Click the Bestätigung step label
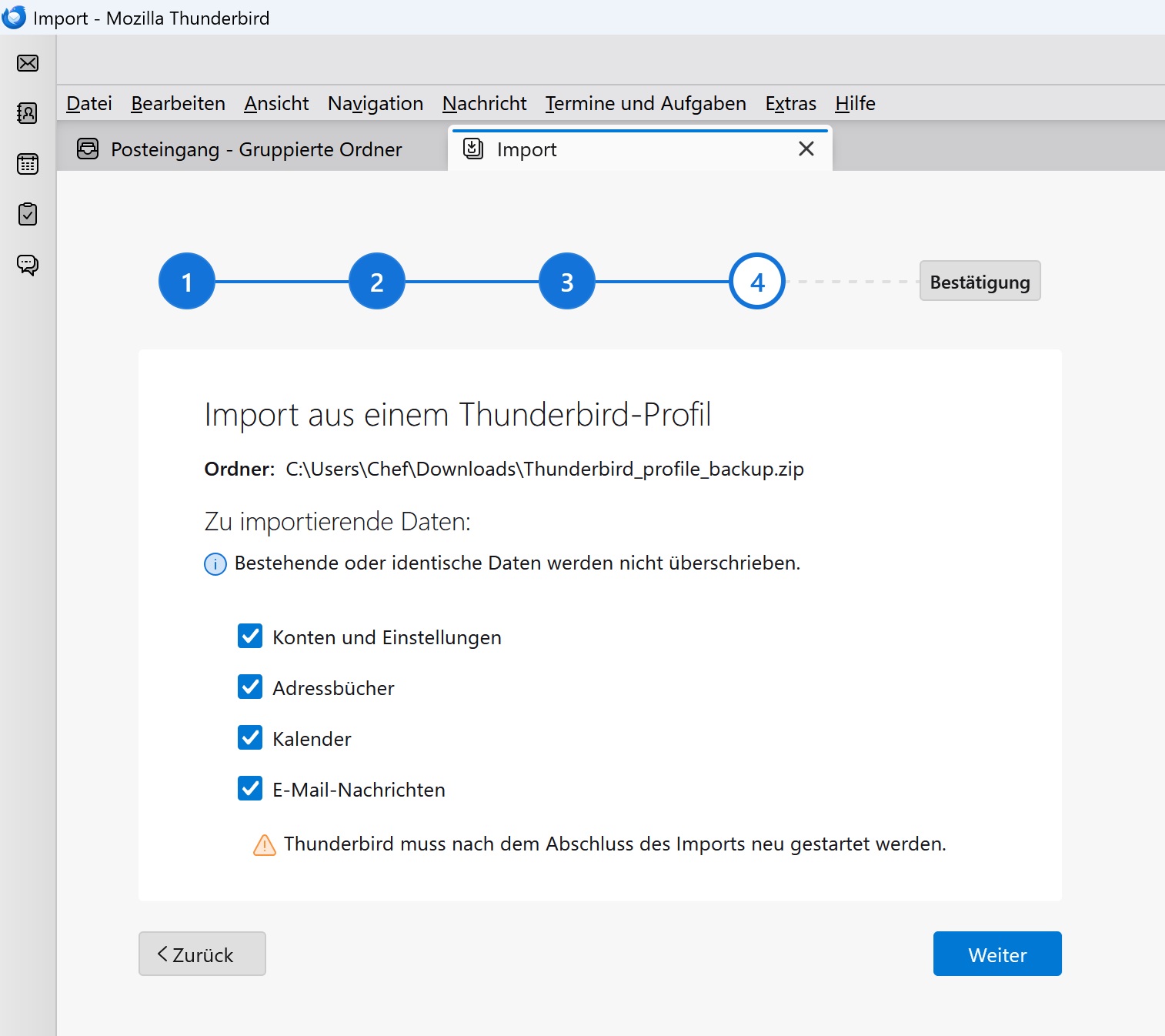Image resolution: width=1165 pixels, height=1036 pixels. [x=980, y=281]
